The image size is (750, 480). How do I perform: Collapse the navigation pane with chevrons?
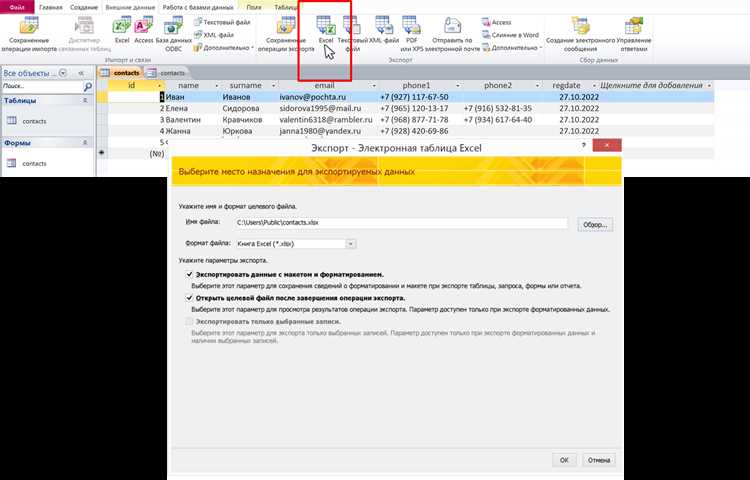click(81, 73)
